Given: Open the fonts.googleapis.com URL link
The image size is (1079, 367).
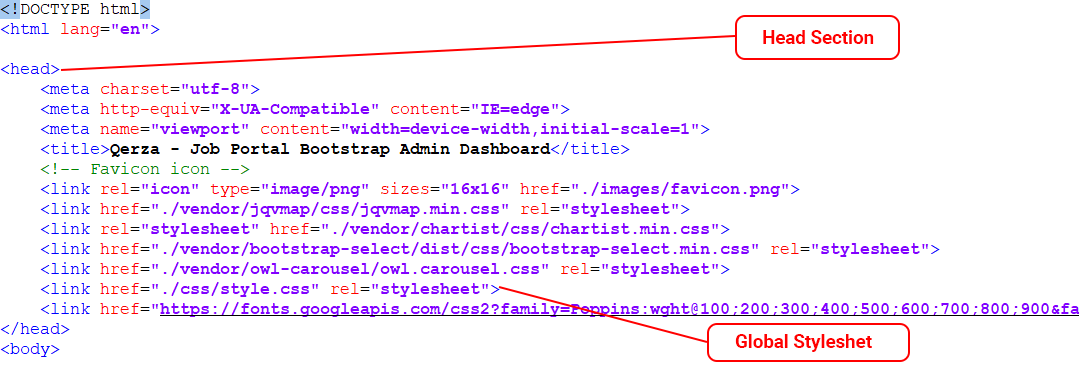Looking at the screenshot, I should click(x=619, y=309).
